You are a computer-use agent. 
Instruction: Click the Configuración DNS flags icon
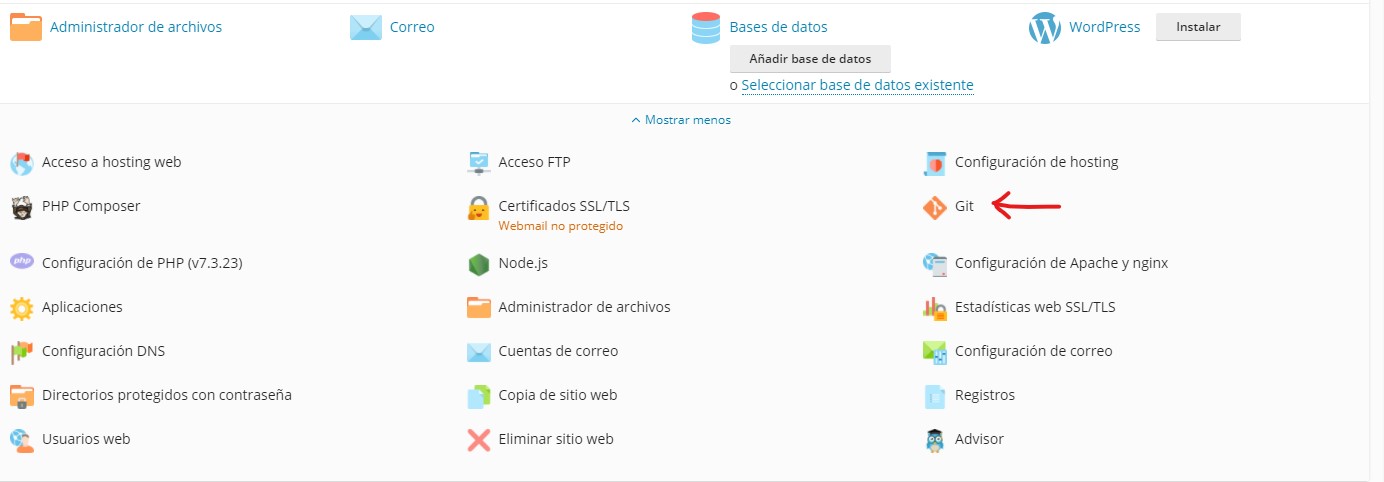pos(21,352)
